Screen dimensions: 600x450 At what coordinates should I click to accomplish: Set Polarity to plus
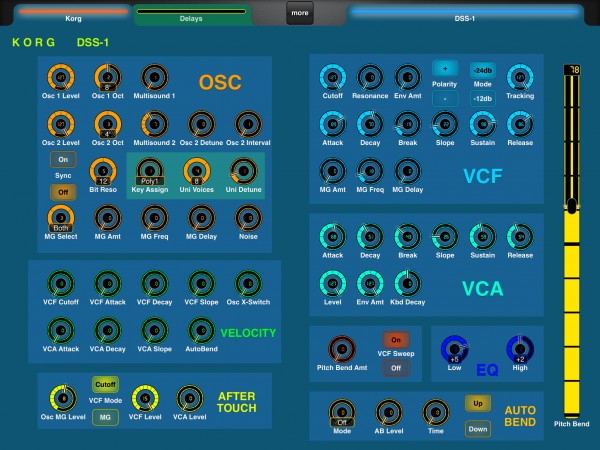pos(445,69)
